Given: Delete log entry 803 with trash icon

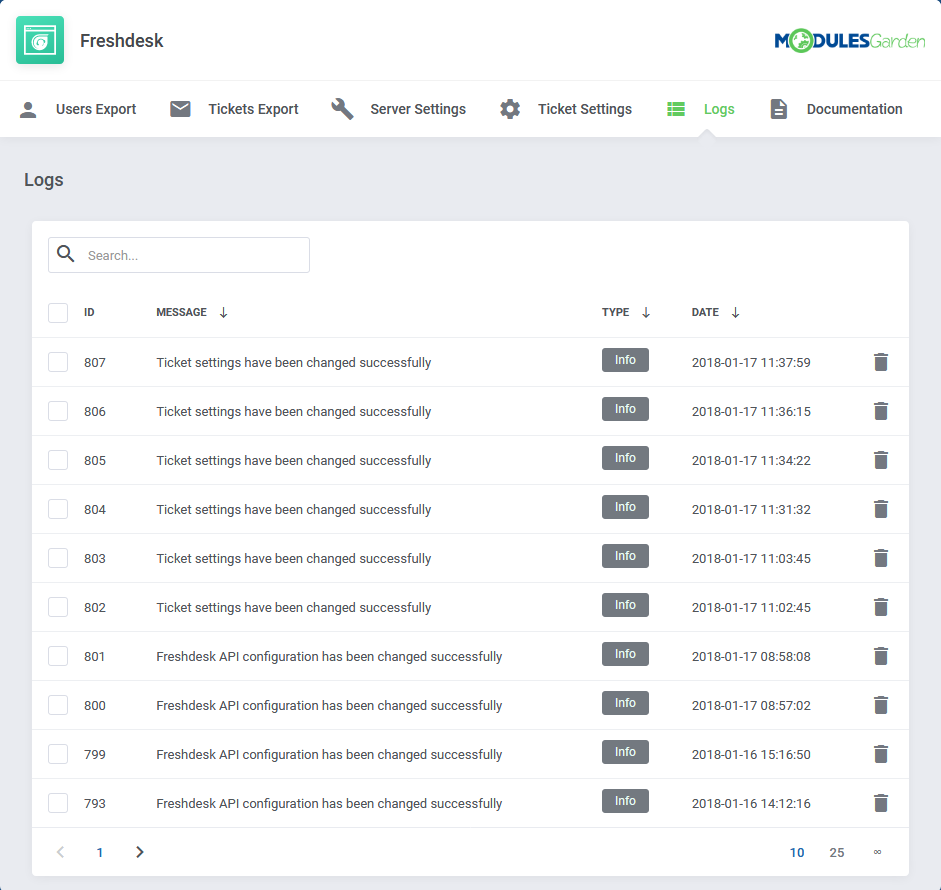Looking at the screenshot, I should pos(880,558).
